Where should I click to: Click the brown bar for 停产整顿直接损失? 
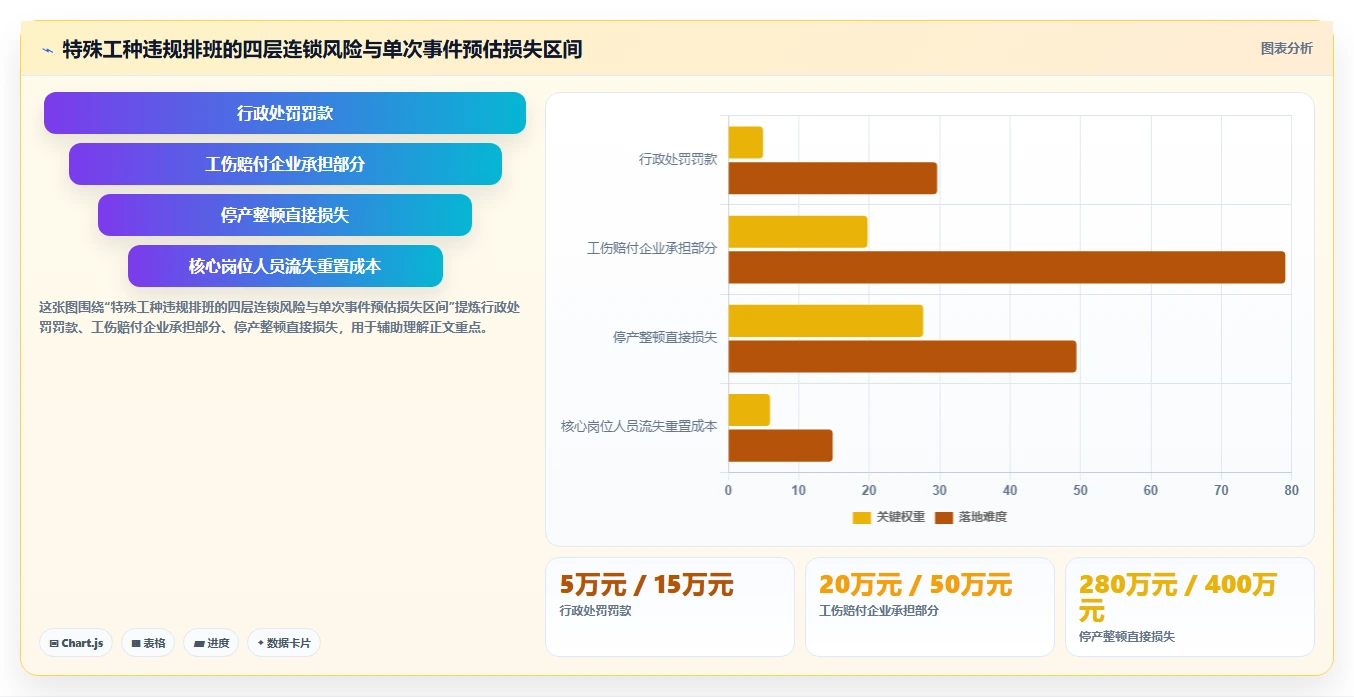pos(902,356)
